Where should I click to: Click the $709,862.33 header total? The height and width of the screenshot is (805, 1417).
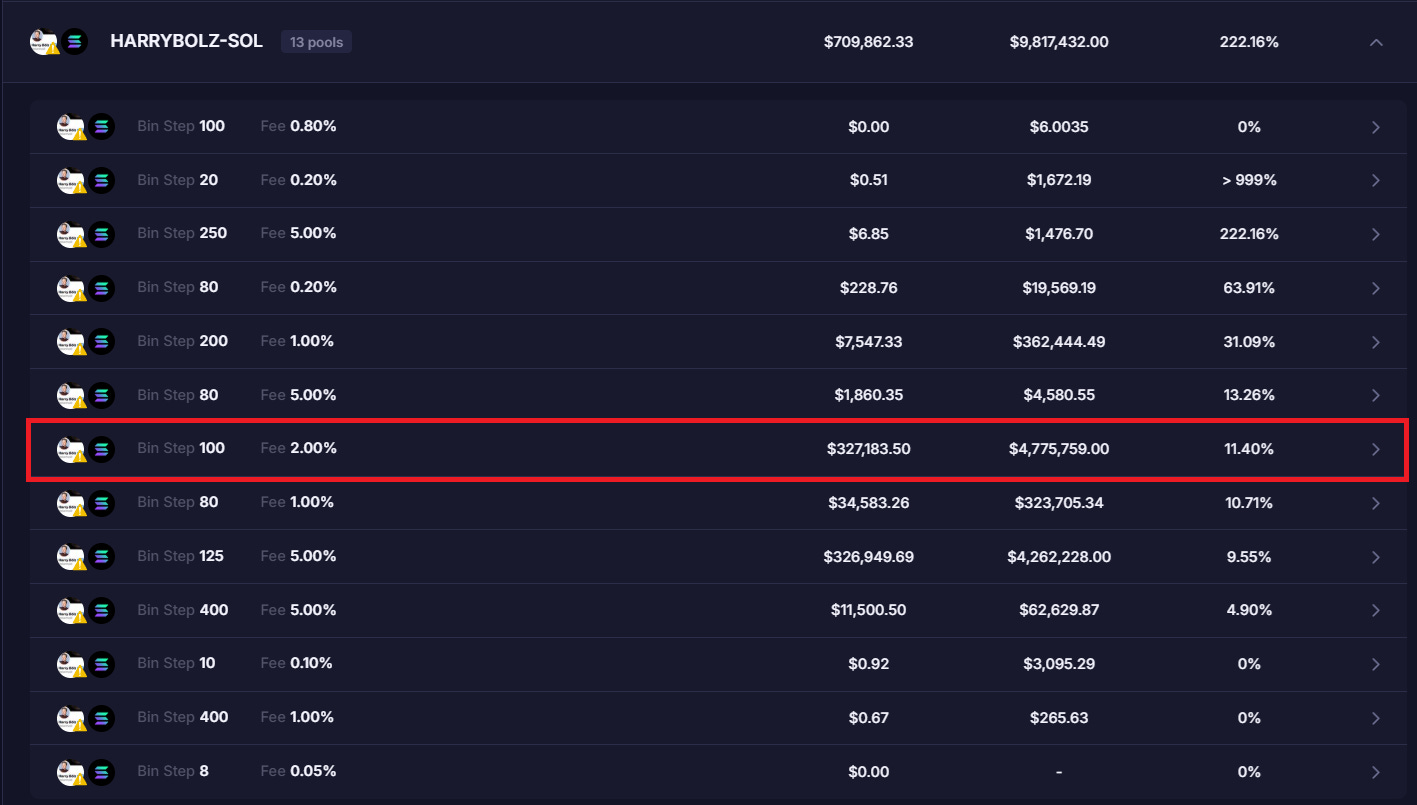click(x=868, y=42)
